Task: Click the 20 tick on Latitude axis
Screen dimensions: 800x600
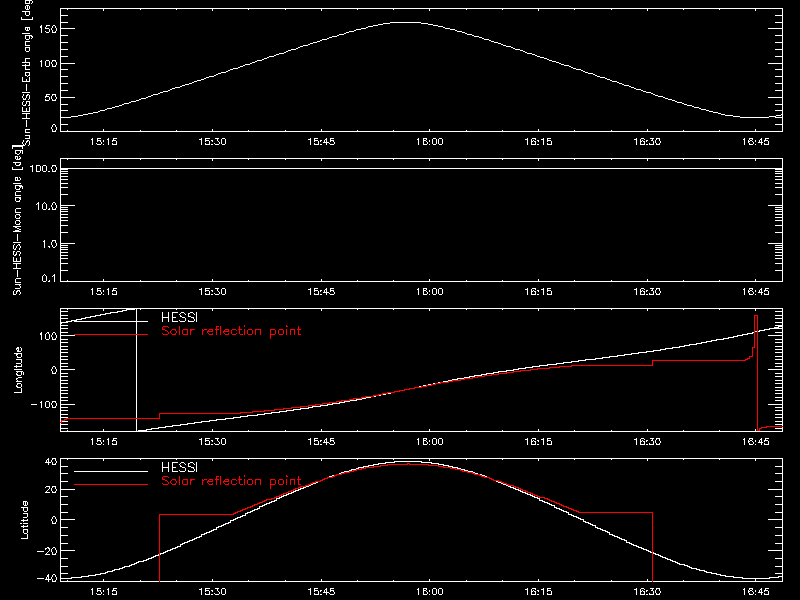Action: pos(52,490)
